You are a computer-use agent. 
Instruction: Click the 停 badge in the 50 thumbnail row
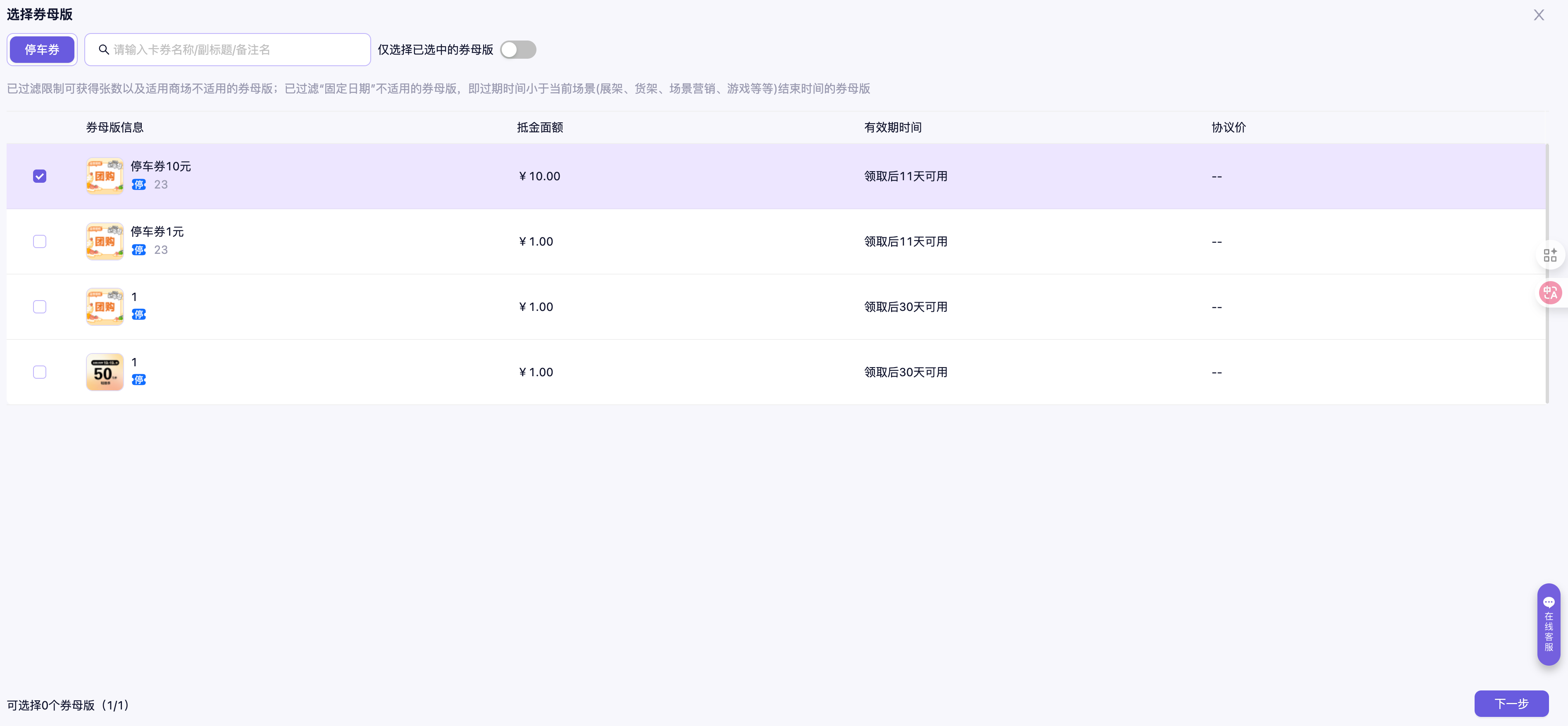(x=139, y=380)
